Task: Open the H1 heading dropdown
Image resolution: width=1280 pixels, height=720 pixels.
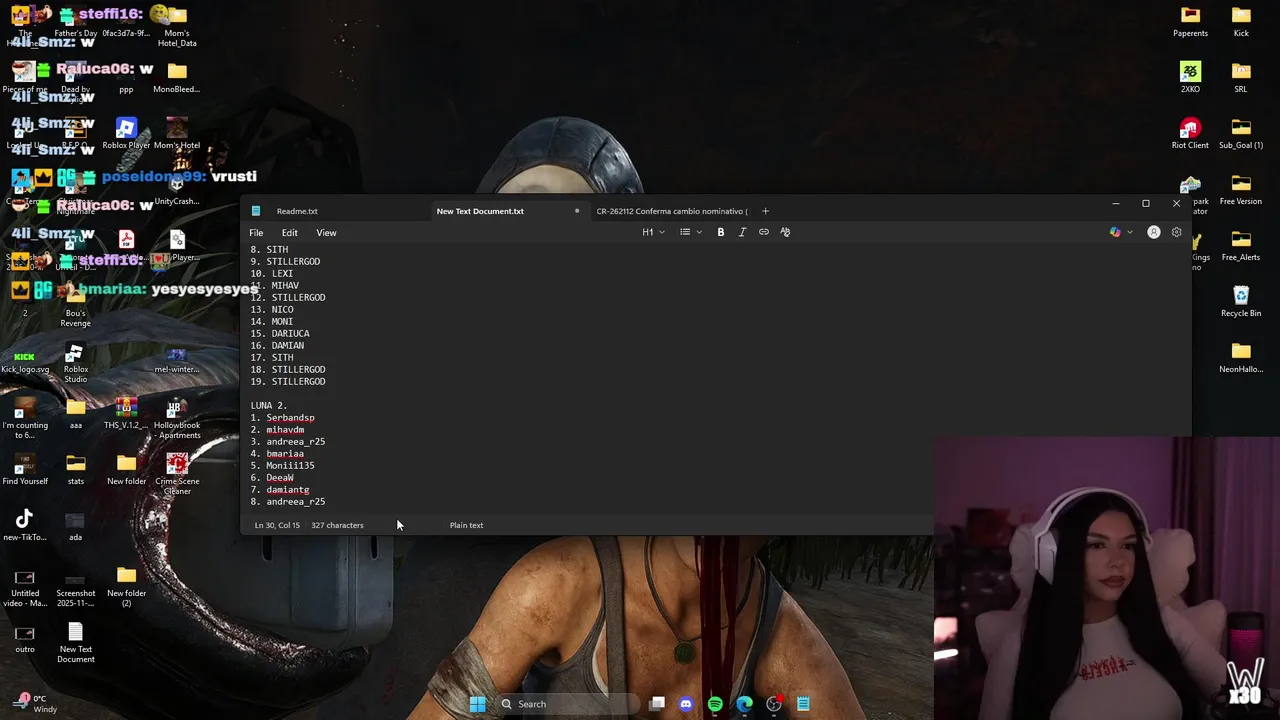Action: pos(653,232)
